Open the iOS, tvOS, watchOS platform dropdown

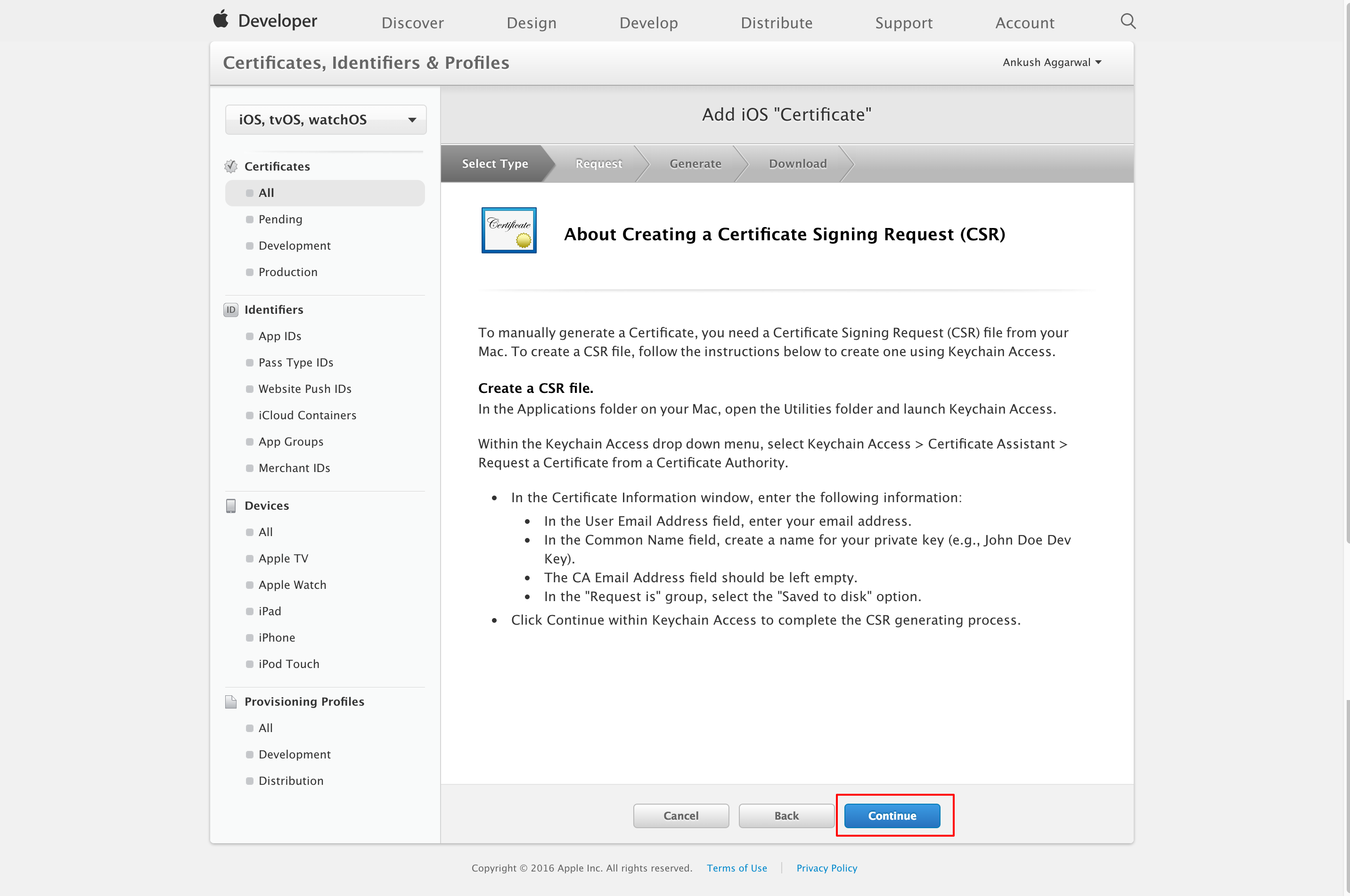[326, 120]
